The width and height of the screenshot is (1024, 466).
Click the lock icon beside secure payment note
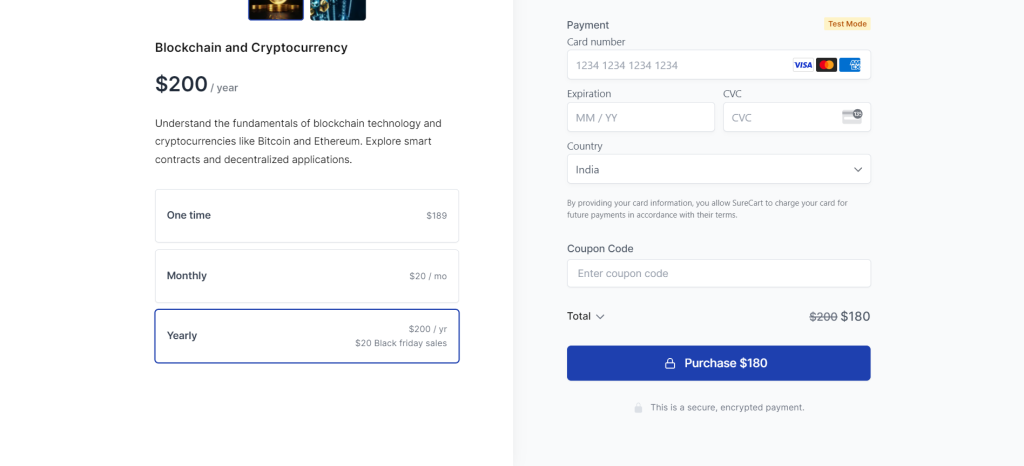tap(638, 408)
